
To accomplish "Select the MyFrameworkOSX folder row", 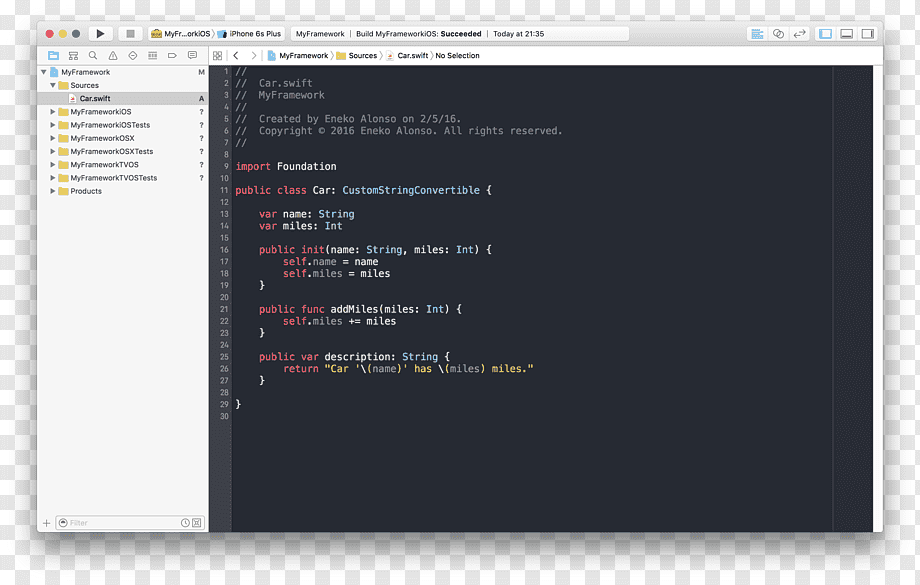I will click(x=123, y=138).
